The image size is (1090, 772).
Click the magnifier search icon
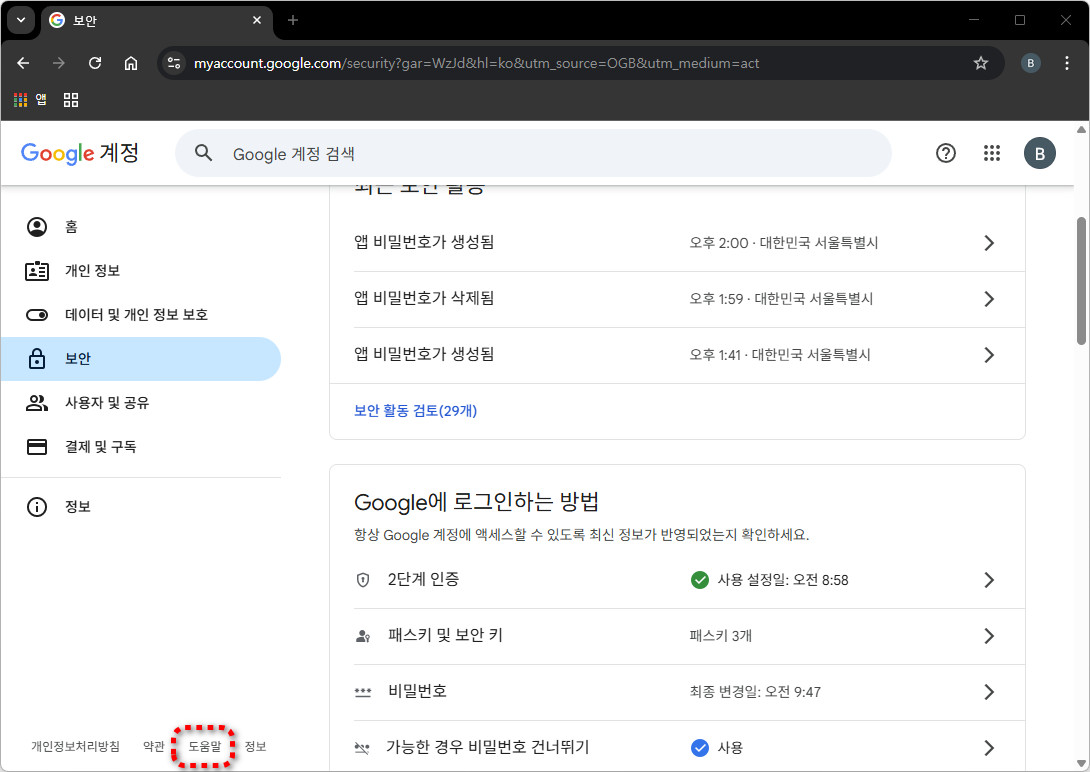point(203,153)
